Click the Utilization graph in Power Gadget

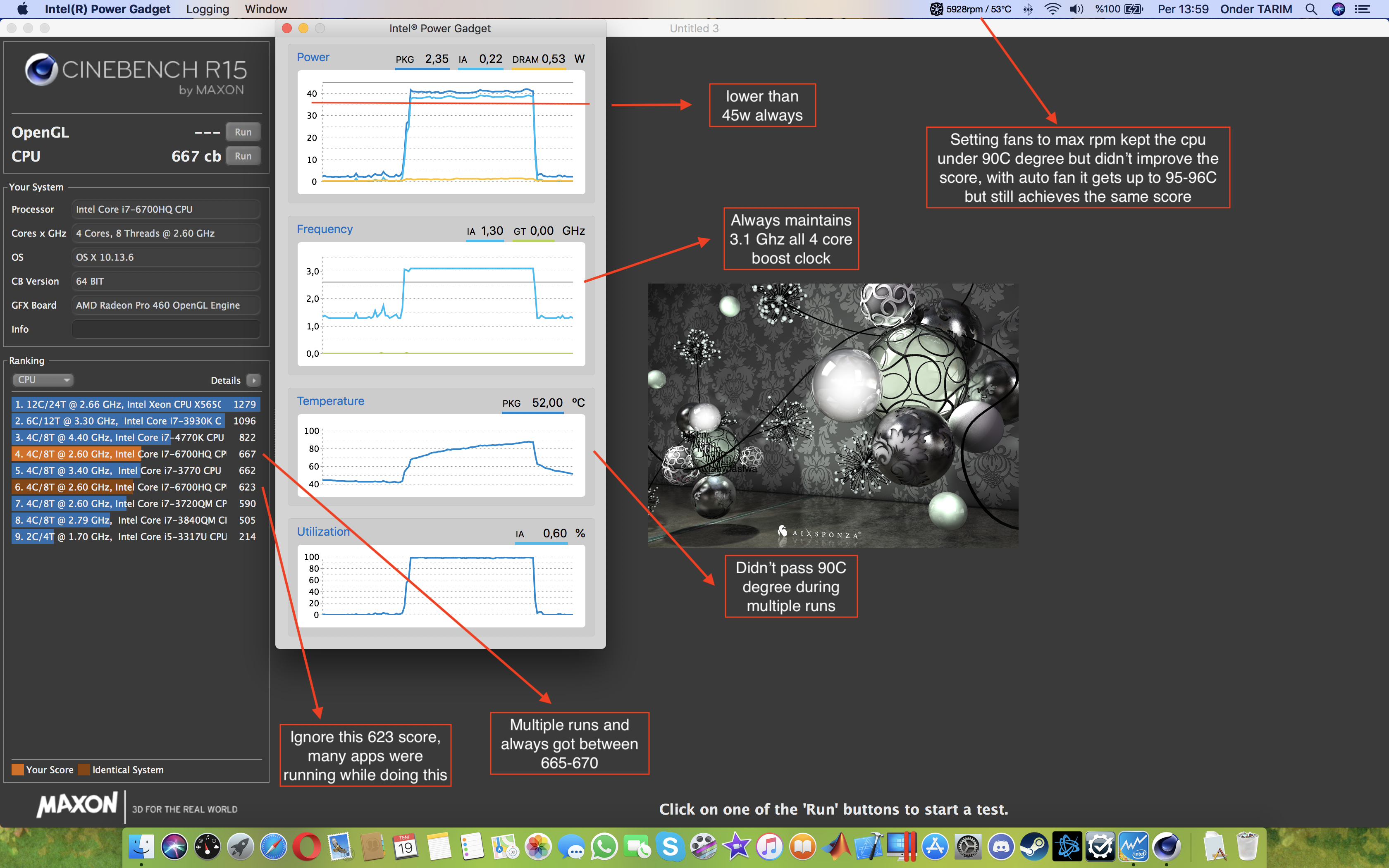coord(441,586)
